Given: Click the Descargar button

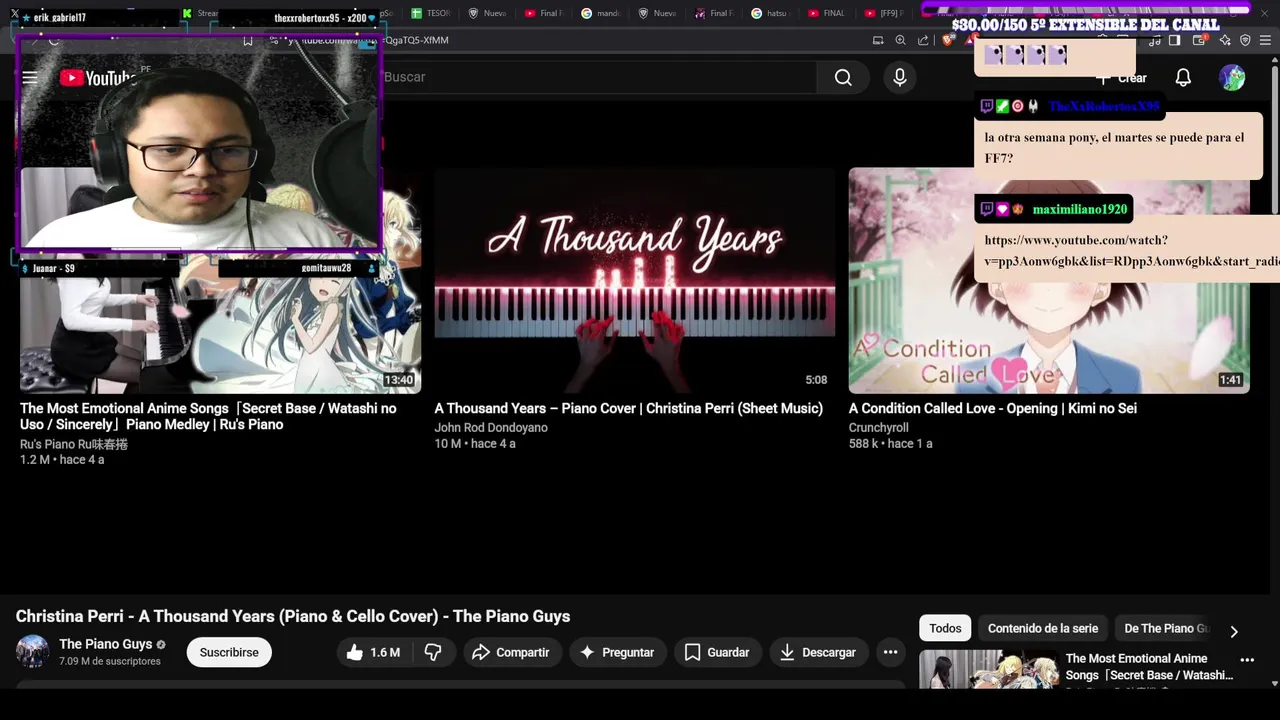Looking at the screenshot, I should [x=818, y=652].
